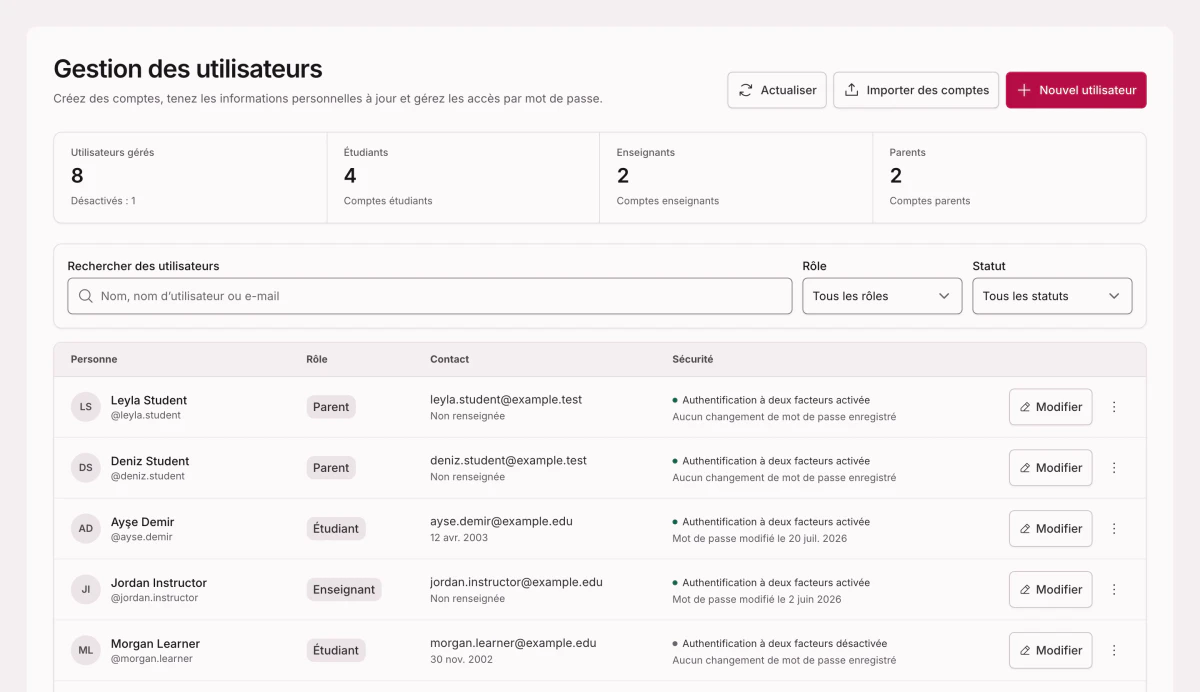1200x692 pixels.
Task: Click the JI avatar of Jordan Instructor
Action: 86,590
